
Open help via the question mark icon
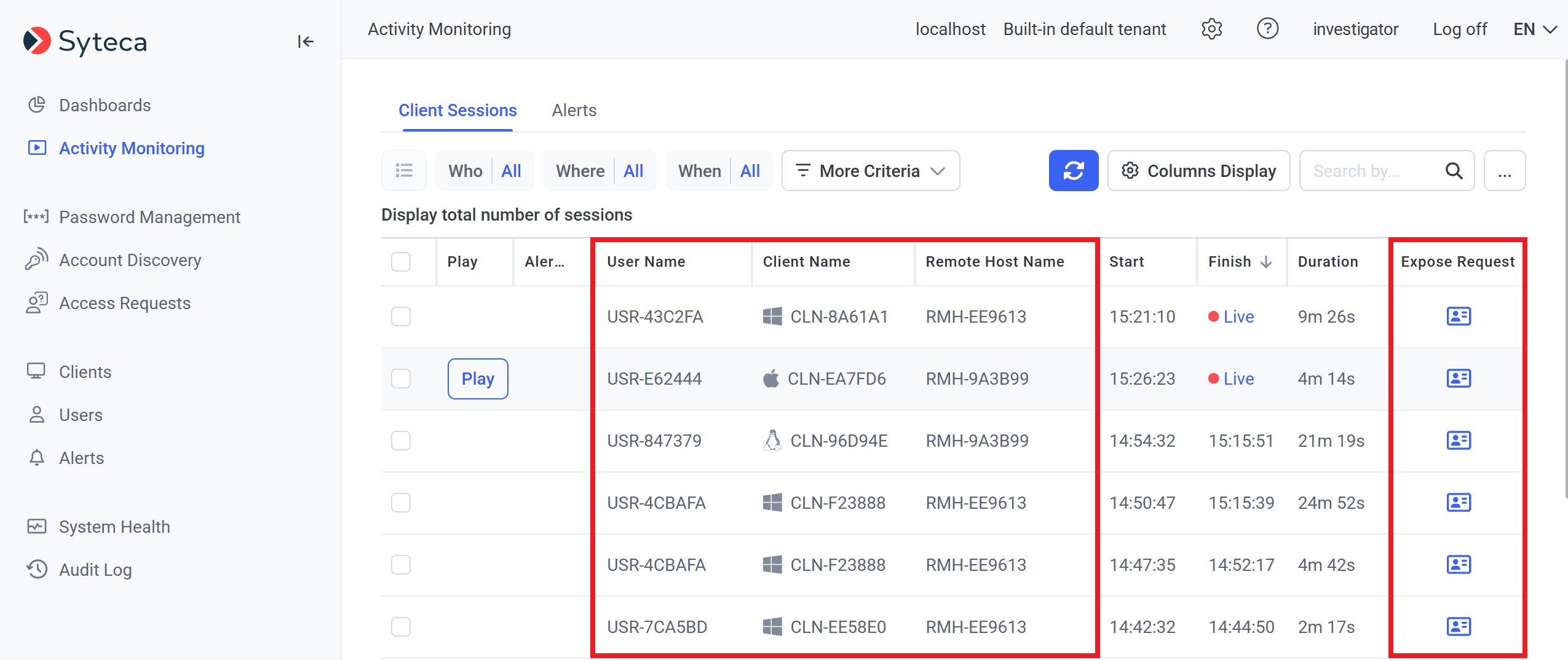pos(1267,29)
